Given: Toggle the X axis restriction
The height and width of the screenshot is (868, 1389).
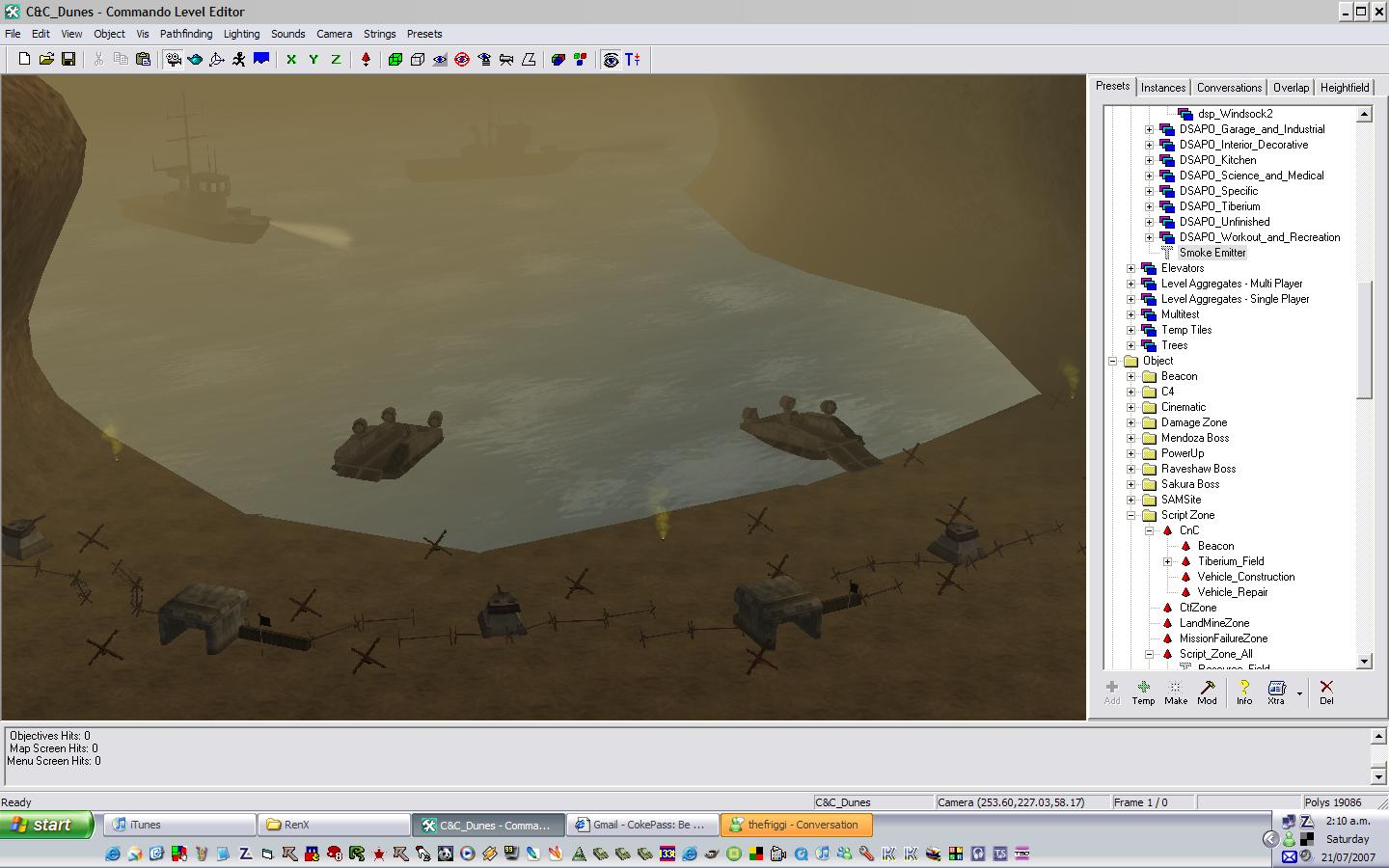Looking at the screenshot, I should (291, 60).
